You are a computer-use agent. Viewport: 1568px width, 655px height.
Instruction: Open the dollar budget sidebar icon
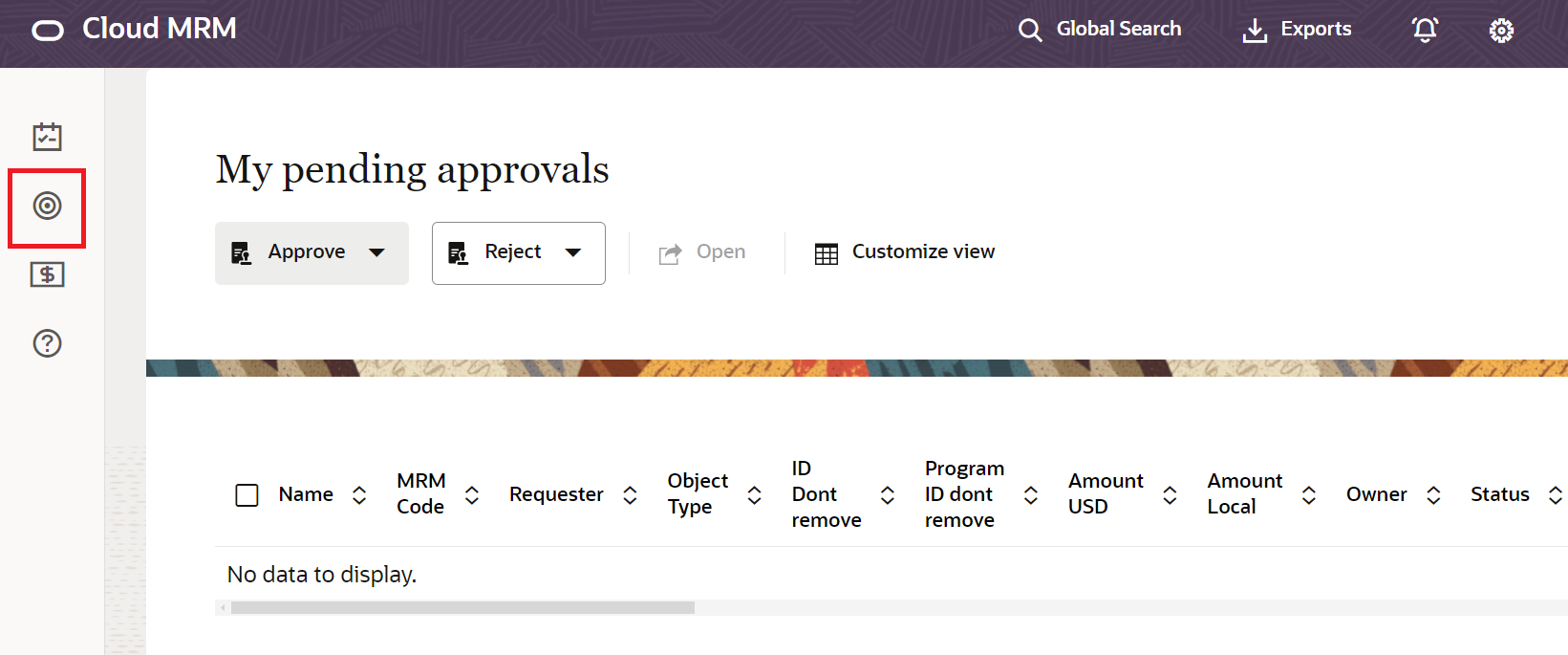point(47,275)
